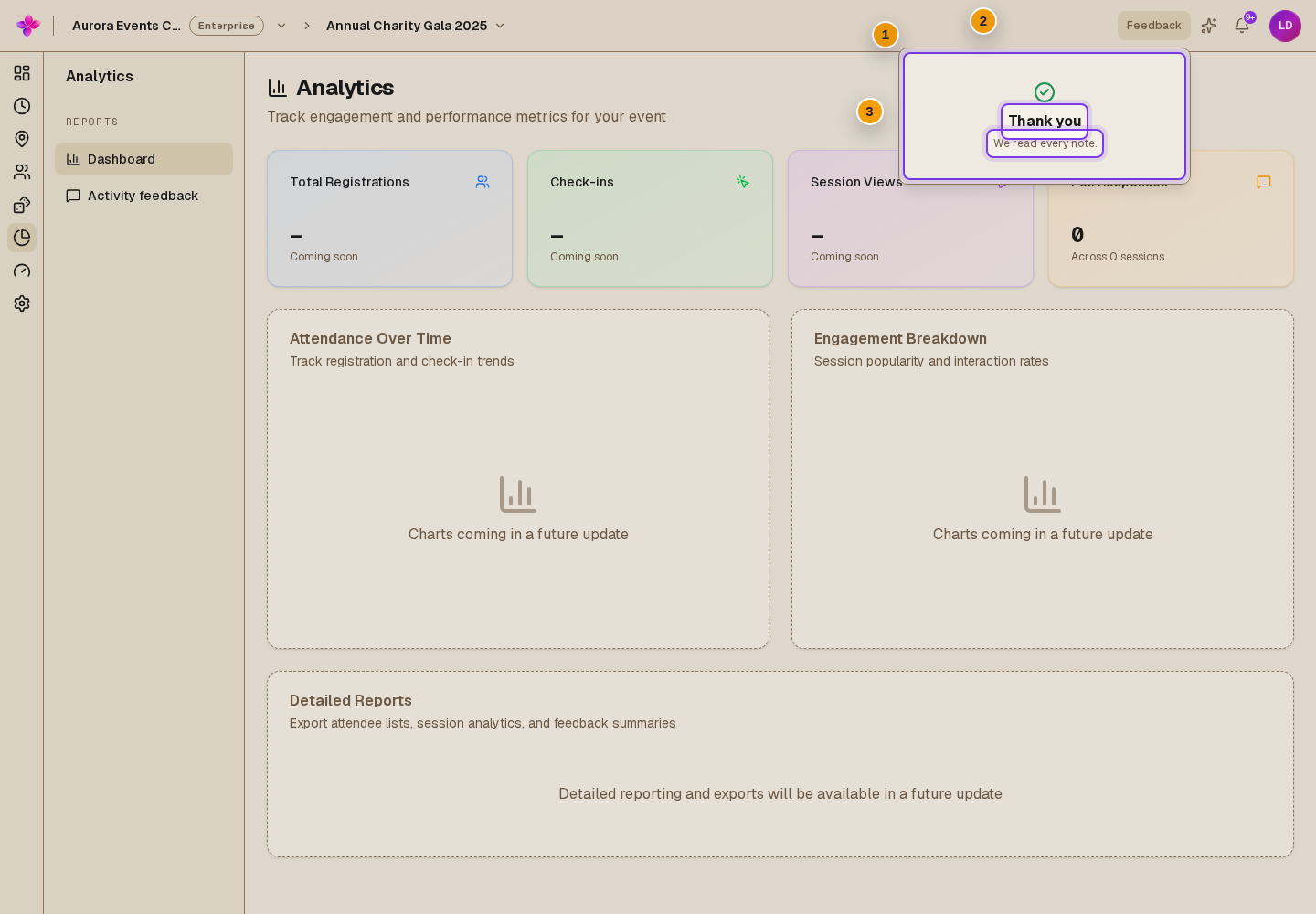Open the settings gear icon

point(22,303)
